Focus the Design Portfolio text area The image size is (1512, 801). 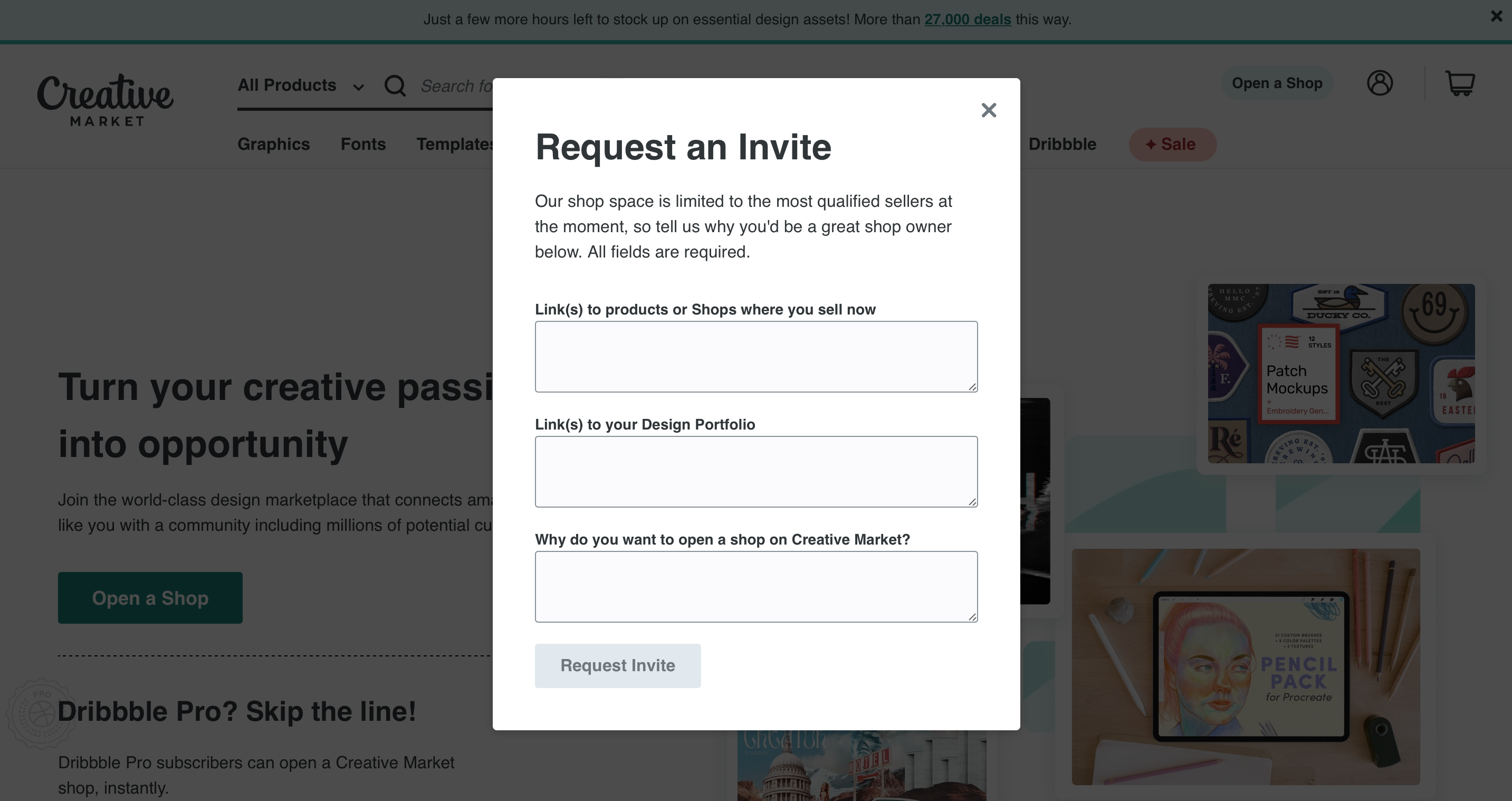coord(755,471)
